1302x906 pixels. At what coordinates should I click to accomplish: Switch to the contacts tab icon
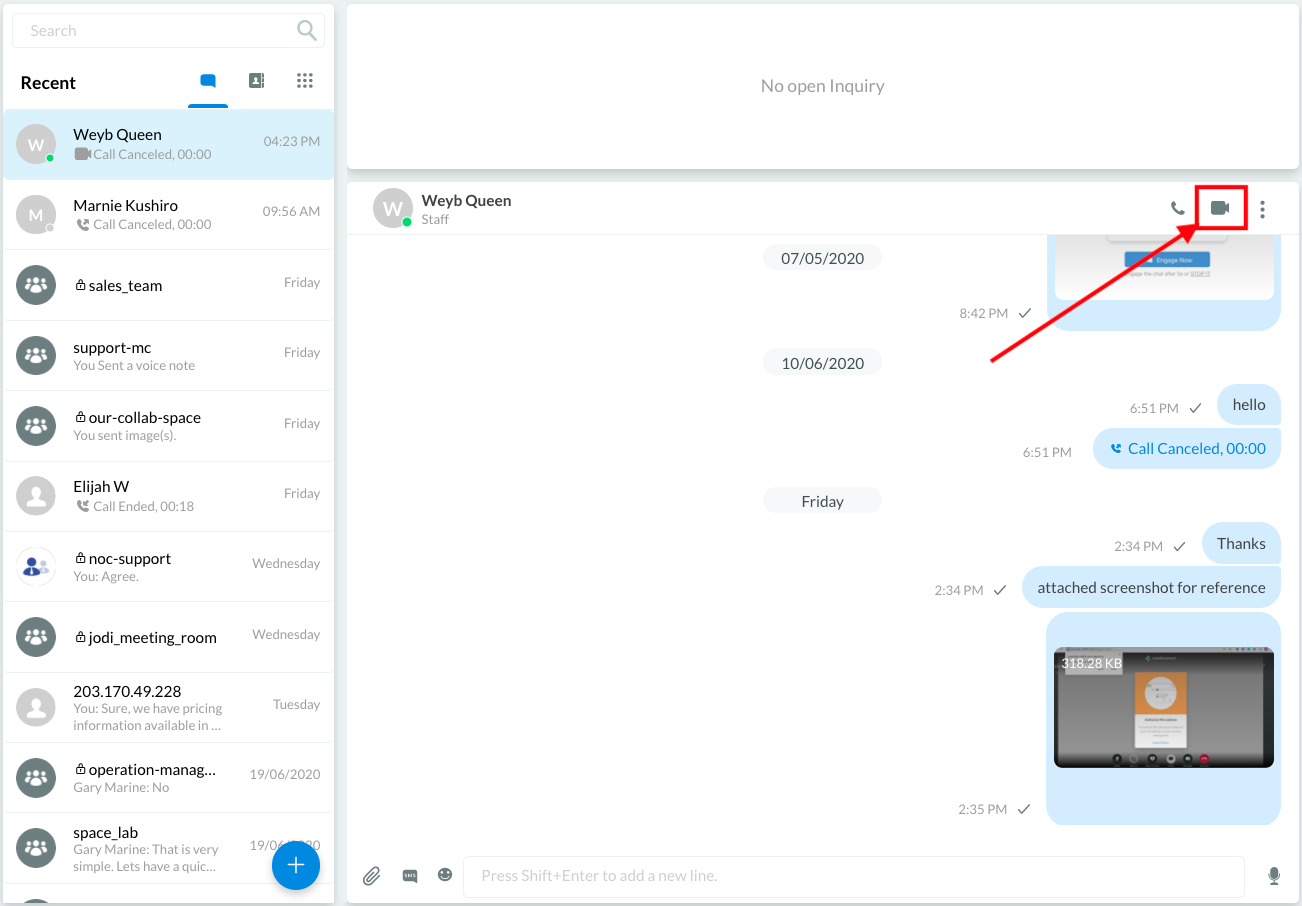[257, 81]
